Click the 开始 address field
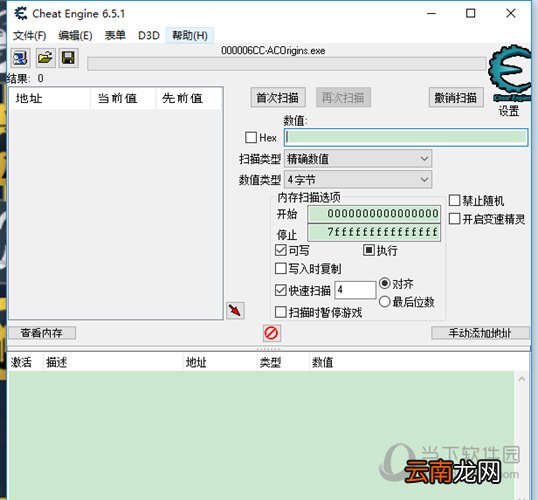 click(374, 213)
